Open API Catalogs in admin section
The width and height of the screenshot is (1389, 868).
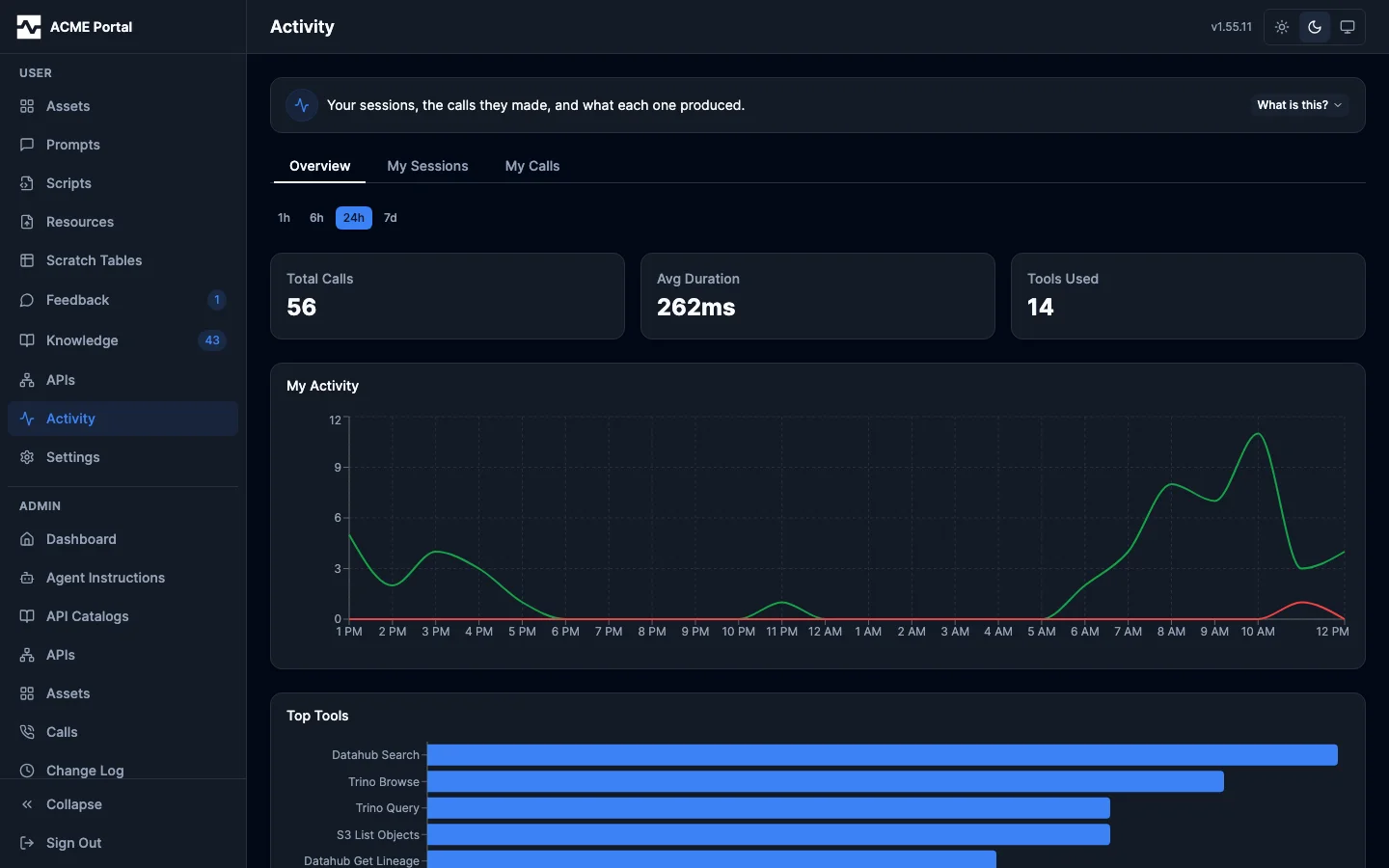123,616
